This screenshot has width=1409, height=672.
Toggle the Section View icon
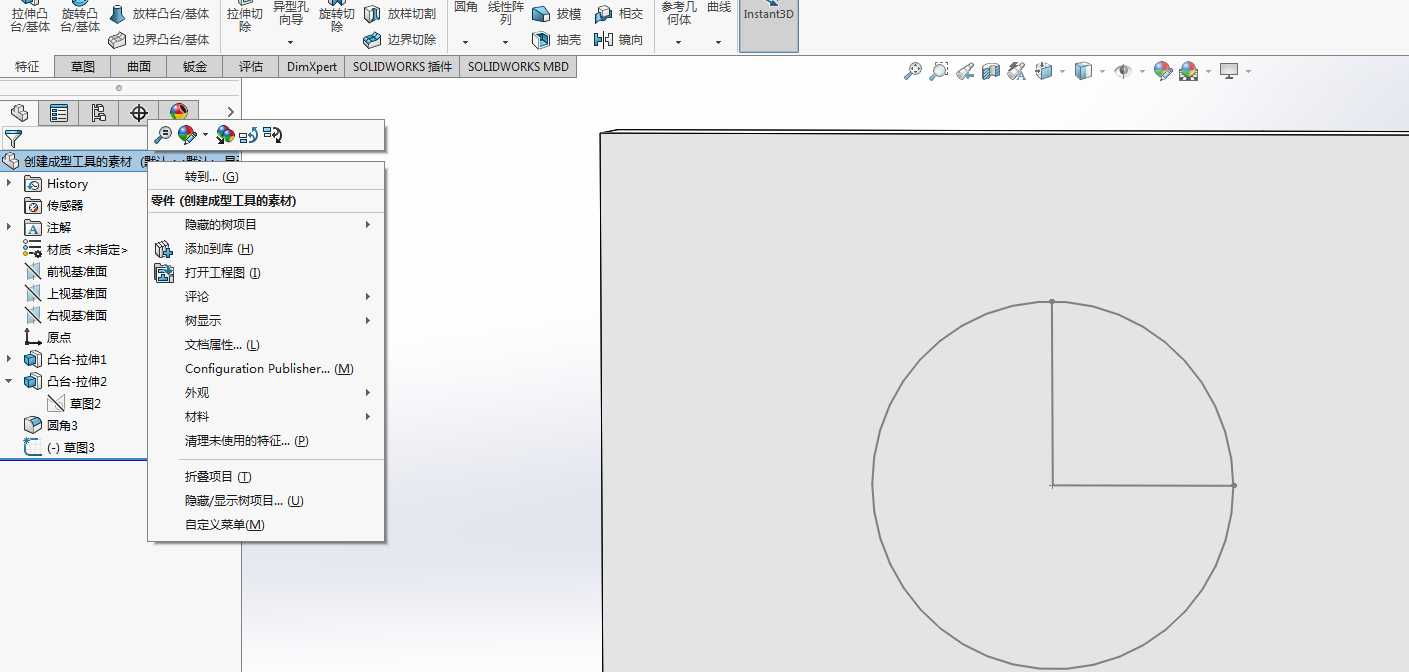(x=991, y=71)
